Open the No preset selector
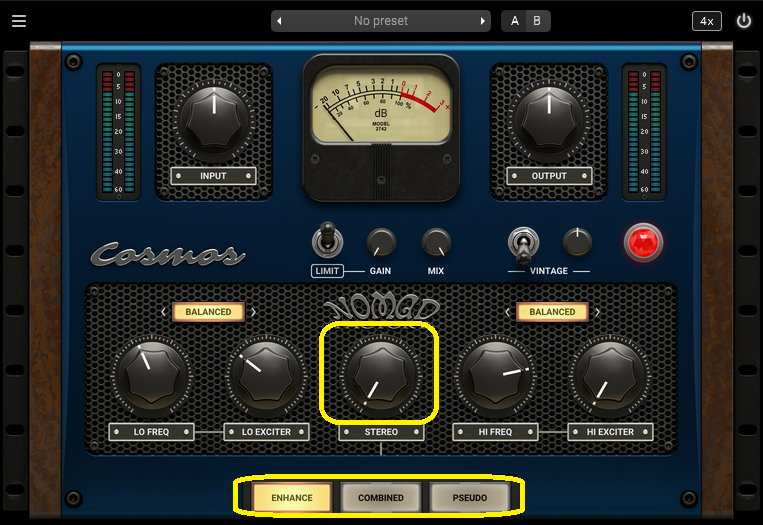Screen dimensions: 763x525 click(x=381, y=21)
